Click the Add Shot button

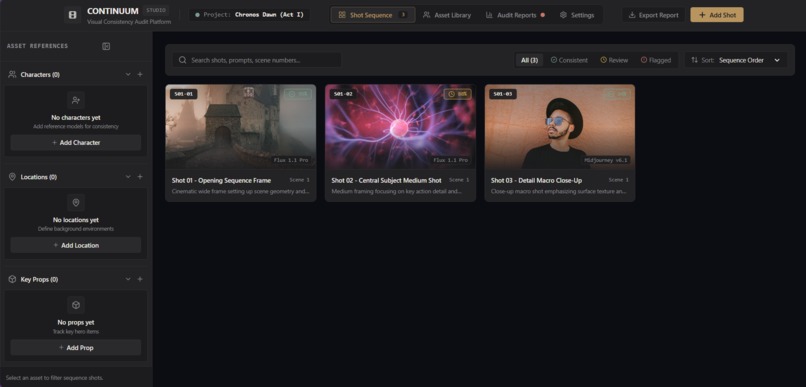(717, 15)
